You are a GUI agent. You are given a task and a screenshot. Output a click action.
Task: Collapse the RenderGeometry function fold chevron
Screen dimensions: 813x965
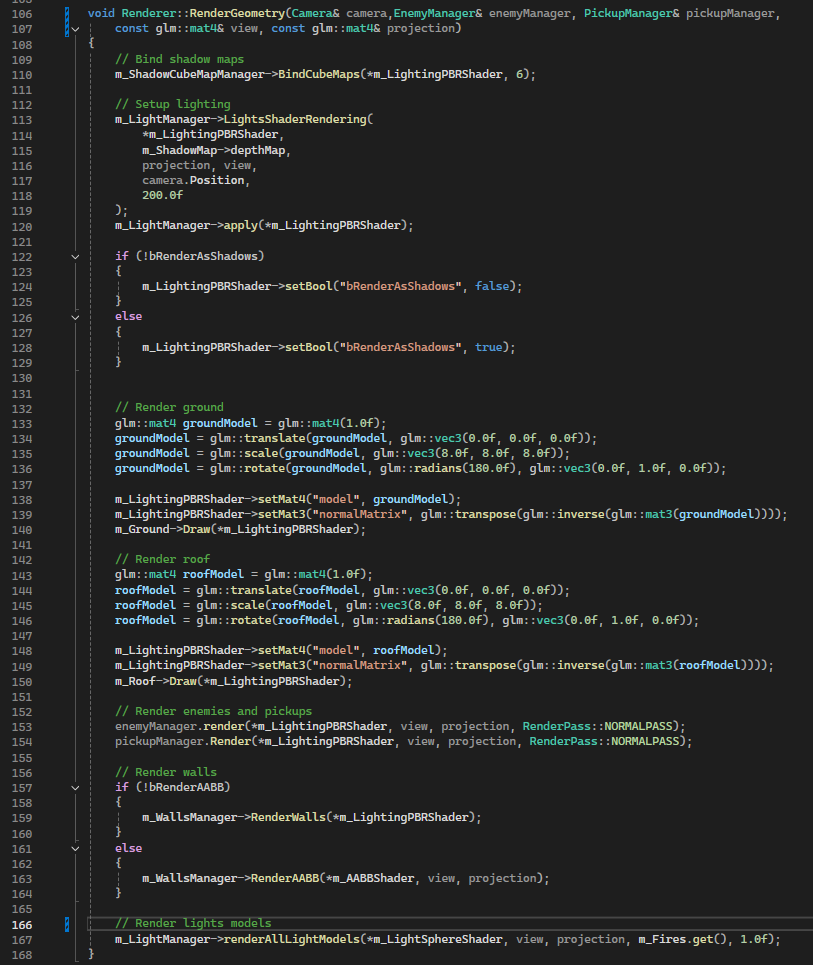tap(77, 28)
